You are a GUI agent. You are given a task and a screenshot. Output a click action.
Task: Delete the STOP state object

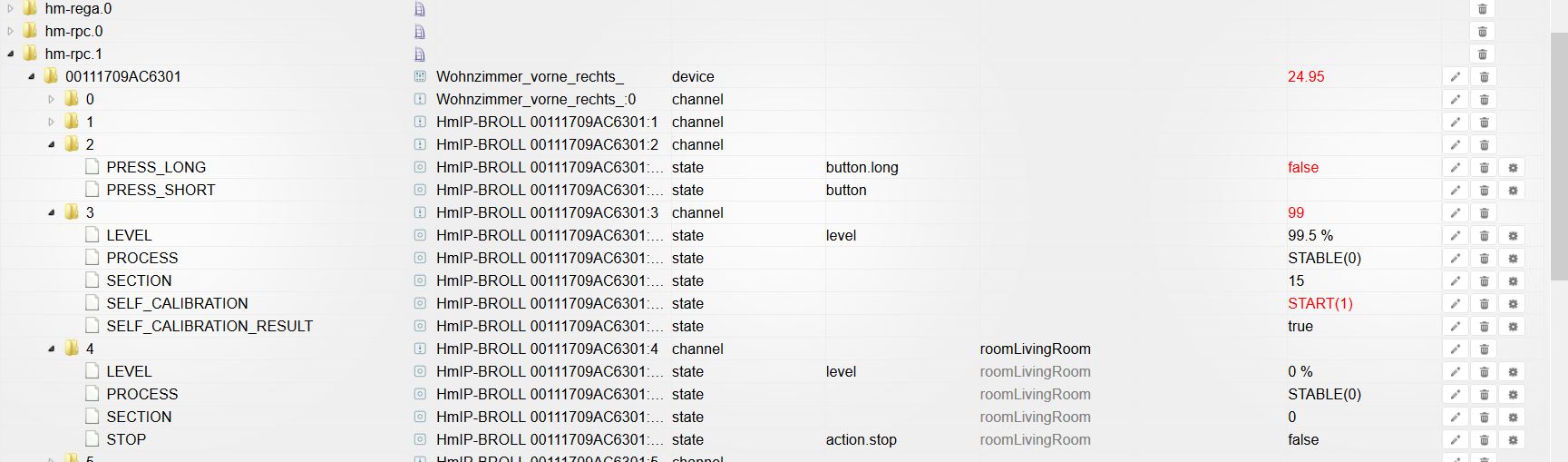click(x=1484, y=440)
